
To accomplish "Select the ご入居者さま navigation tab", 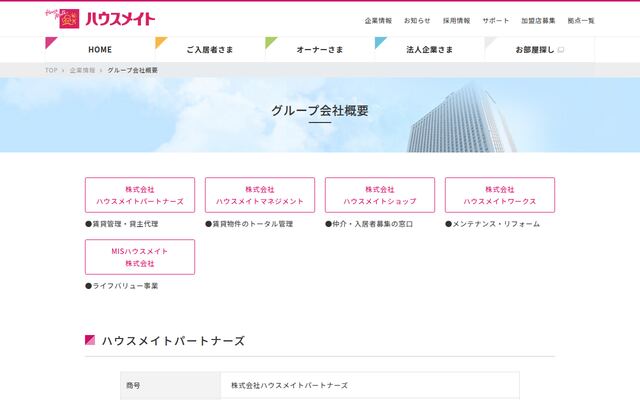I will 210,49.
